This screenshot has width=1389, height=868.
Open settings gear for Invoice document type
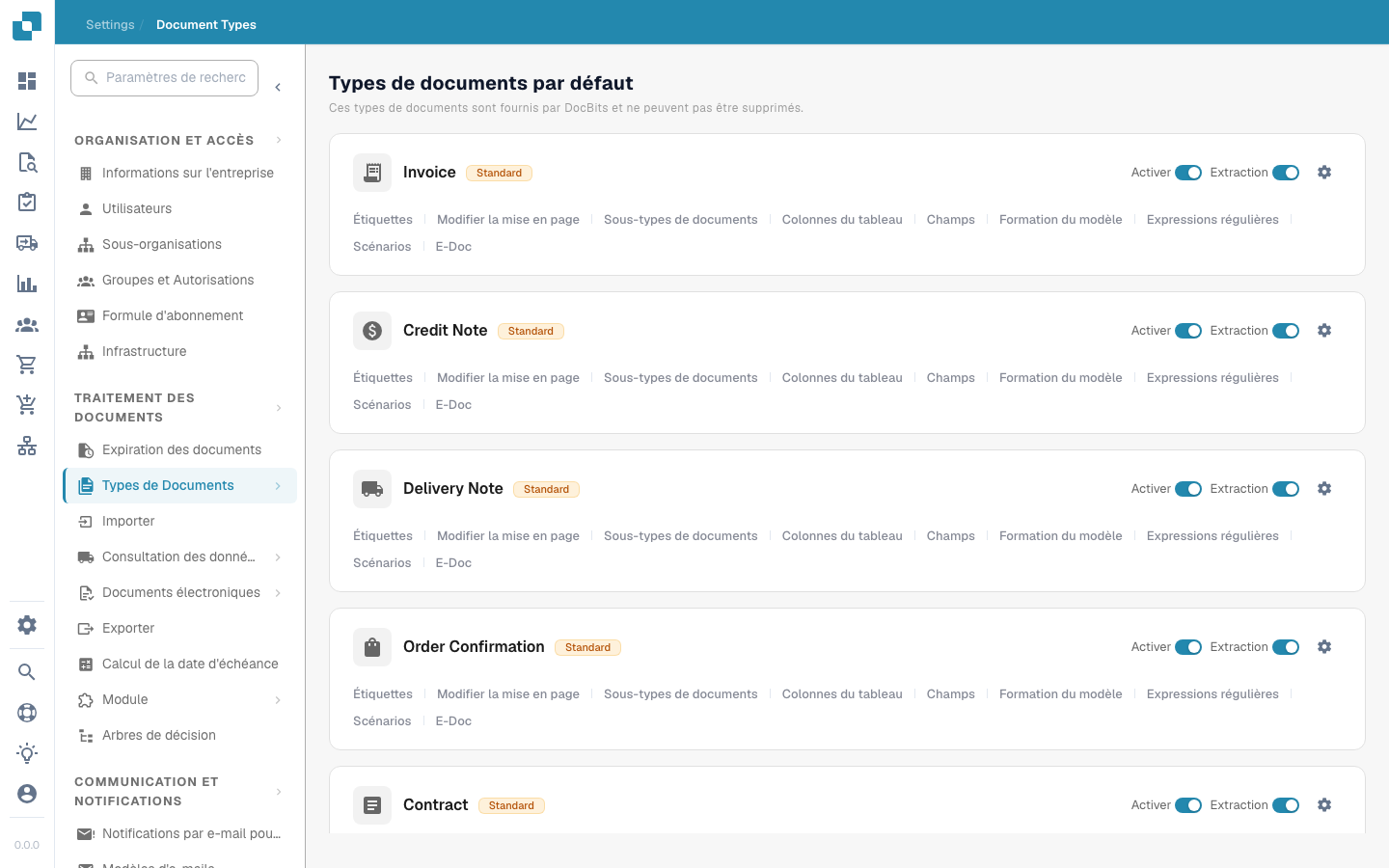pyautogui.click(x=1324, y=173)
